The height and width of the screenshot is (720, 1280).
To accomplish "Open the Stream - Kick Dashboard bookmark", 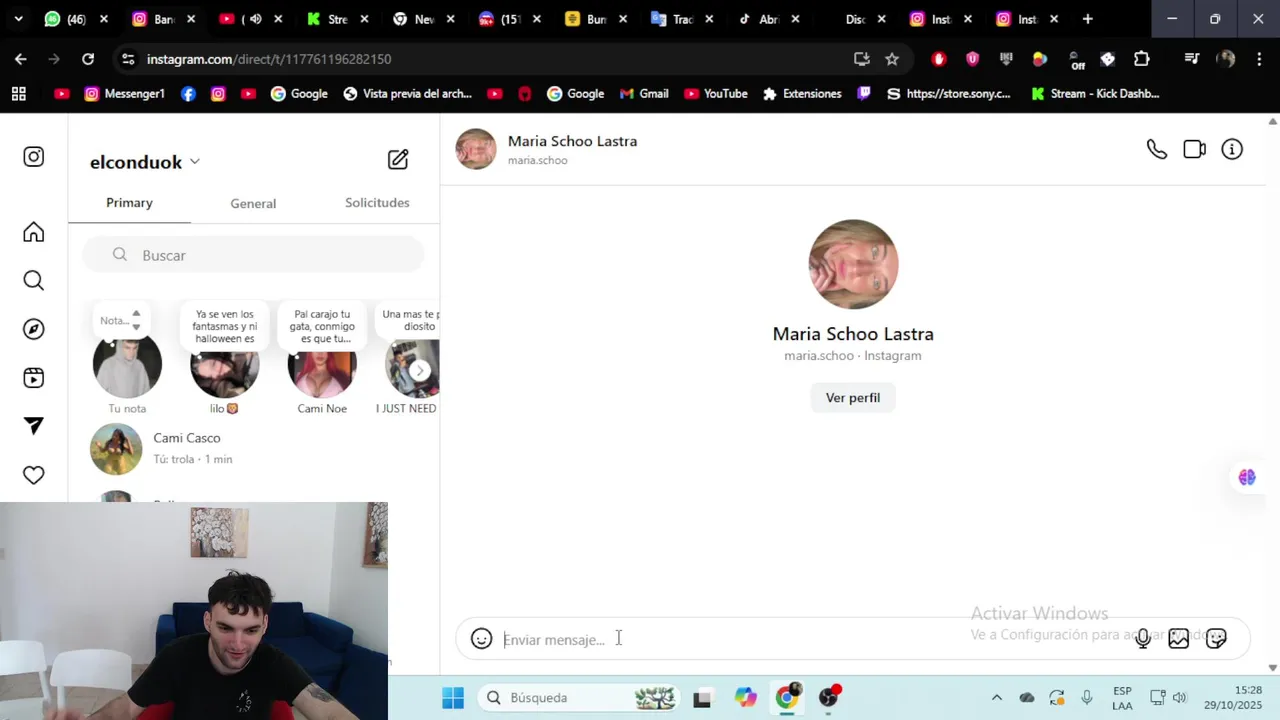I will click(x=1095, y=94).
